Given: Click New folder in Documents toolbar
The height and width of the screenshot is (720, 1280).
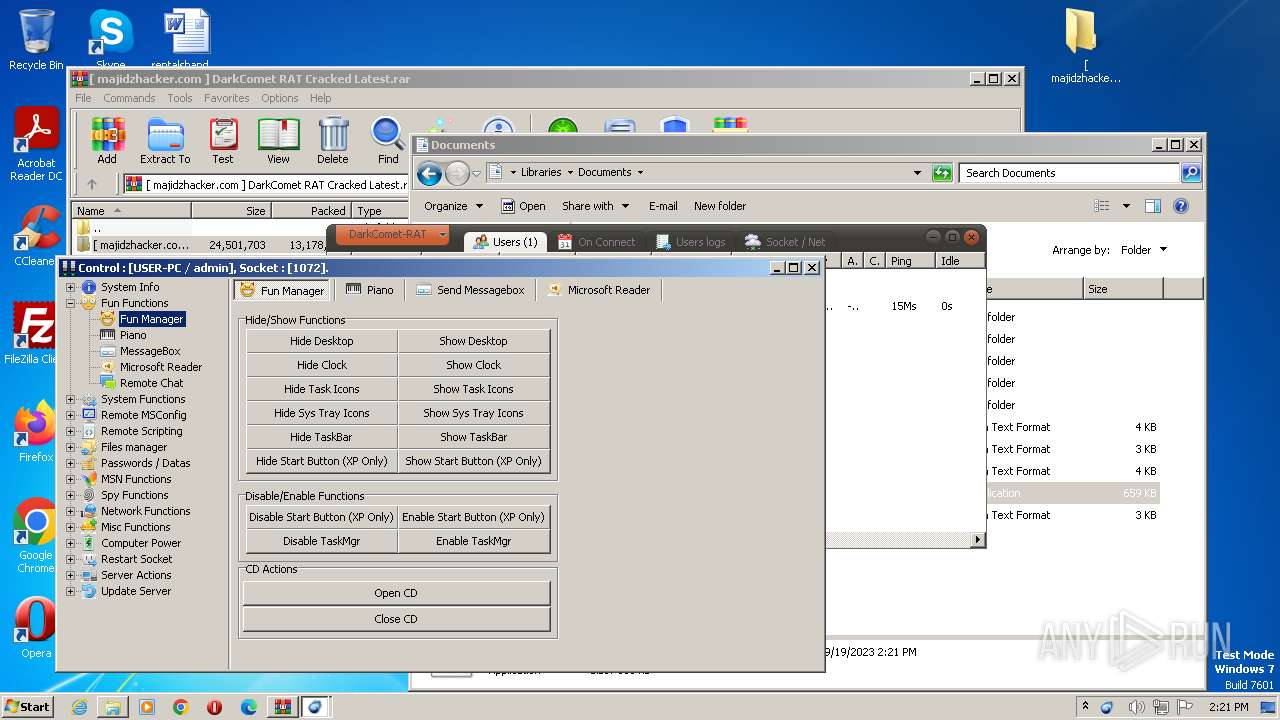Looking at the screenshot, I should point(720,206).
